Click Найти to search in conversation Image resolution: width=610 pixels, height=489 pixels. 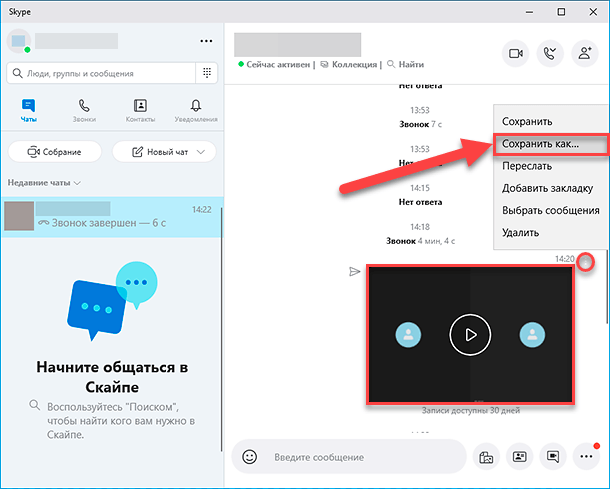coord(405,65)
